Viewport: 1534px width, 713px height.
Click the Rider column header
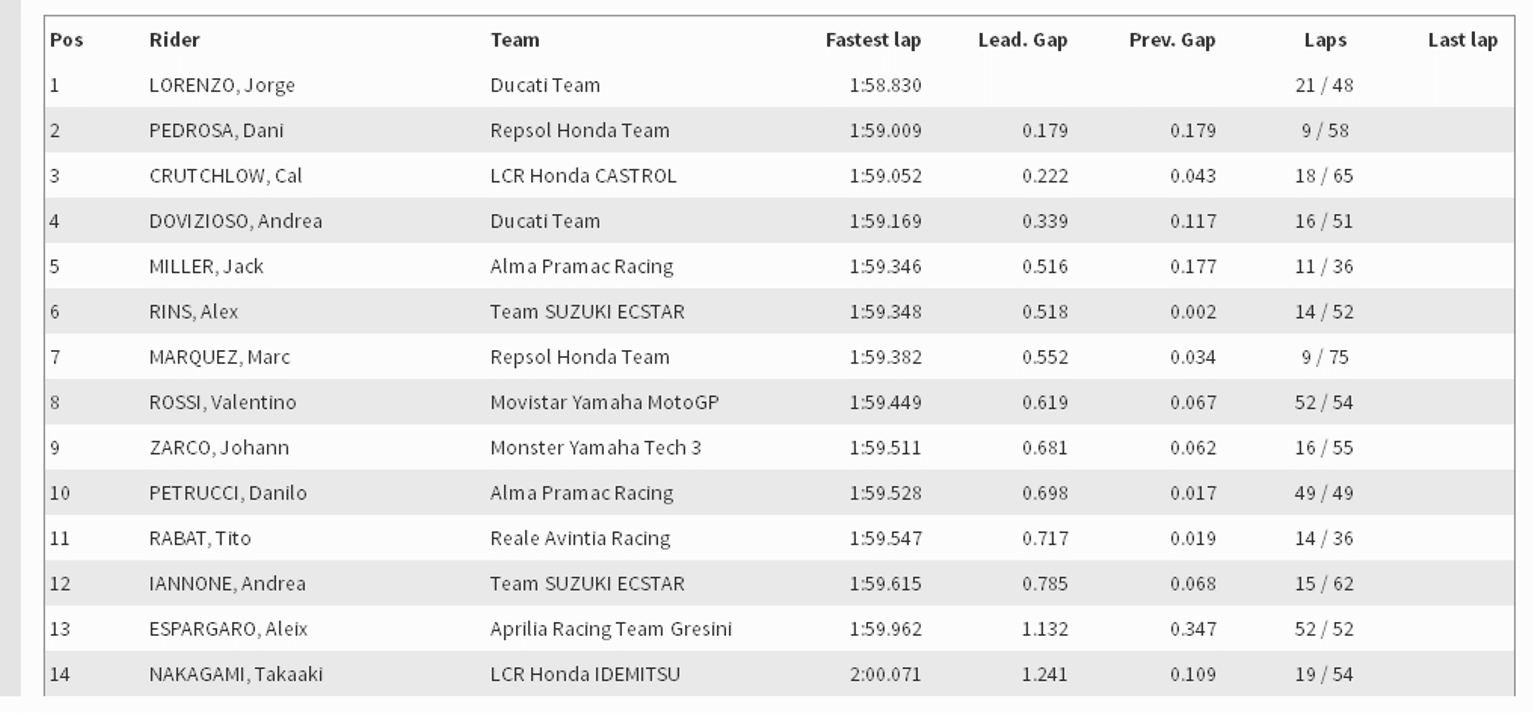click(174, 40)
